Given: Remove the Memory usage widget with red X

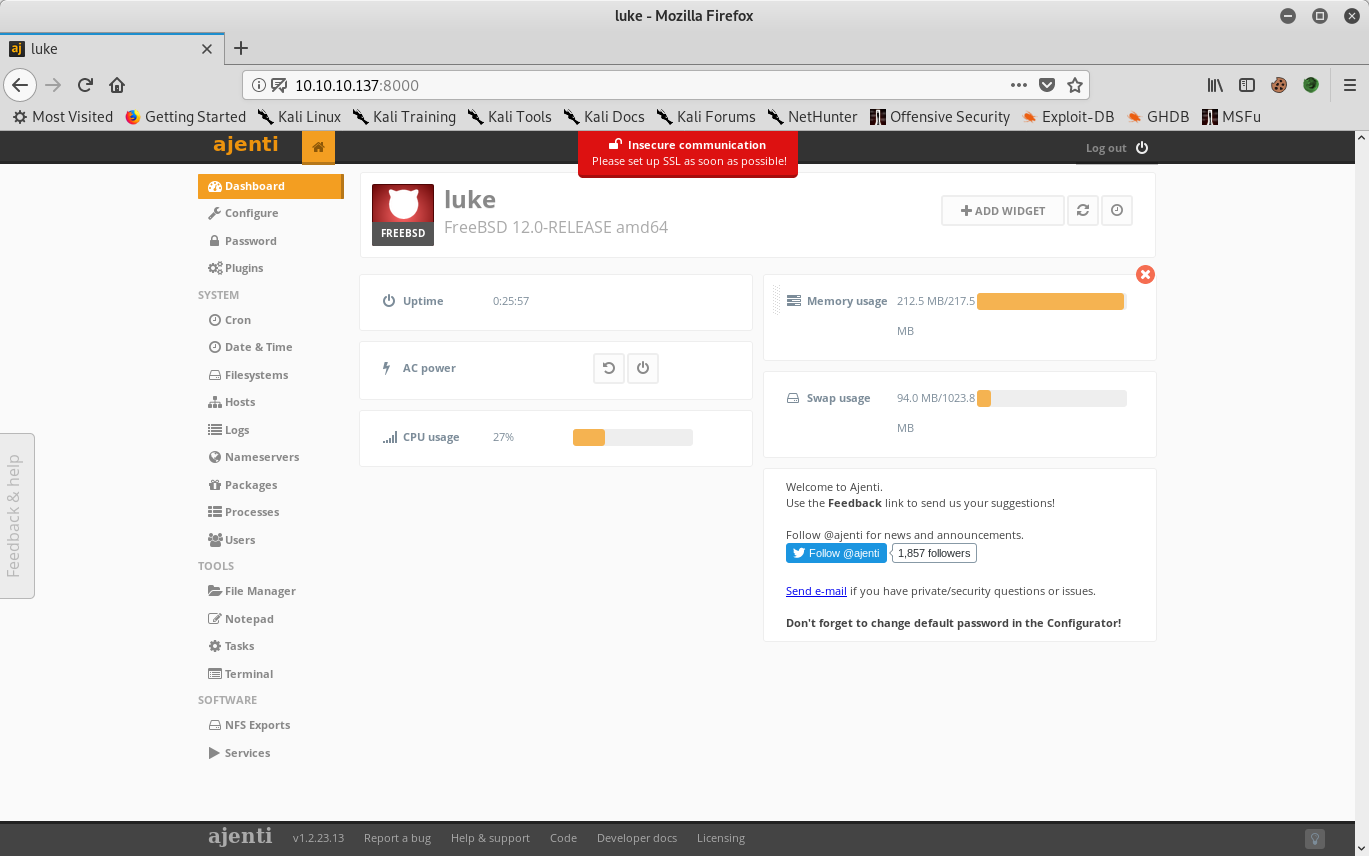Looking at the screenshot, I should point(1145,274).
